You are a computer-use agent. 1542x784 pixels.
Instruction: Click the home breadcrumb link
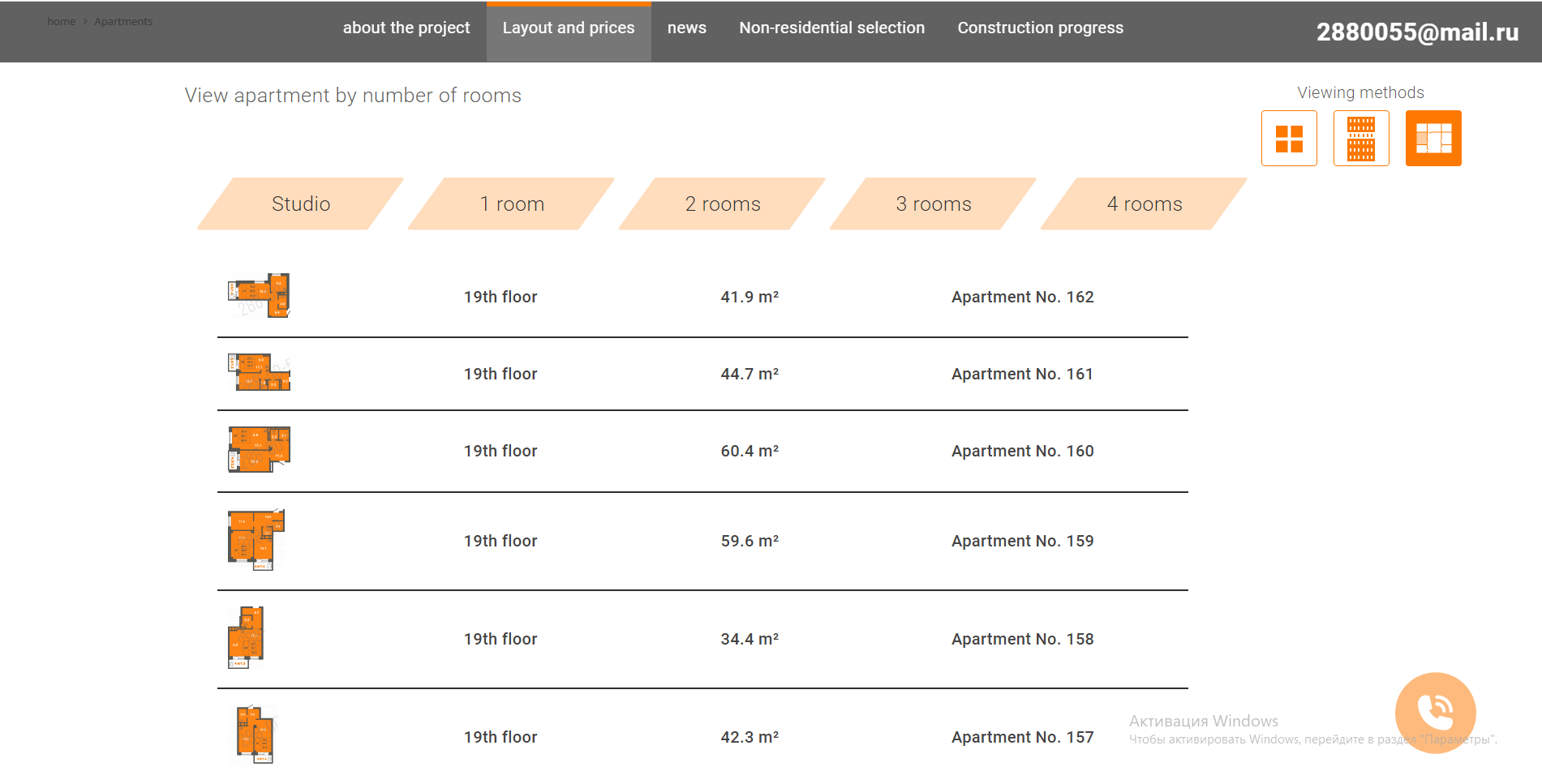click(x=61, y=22)
